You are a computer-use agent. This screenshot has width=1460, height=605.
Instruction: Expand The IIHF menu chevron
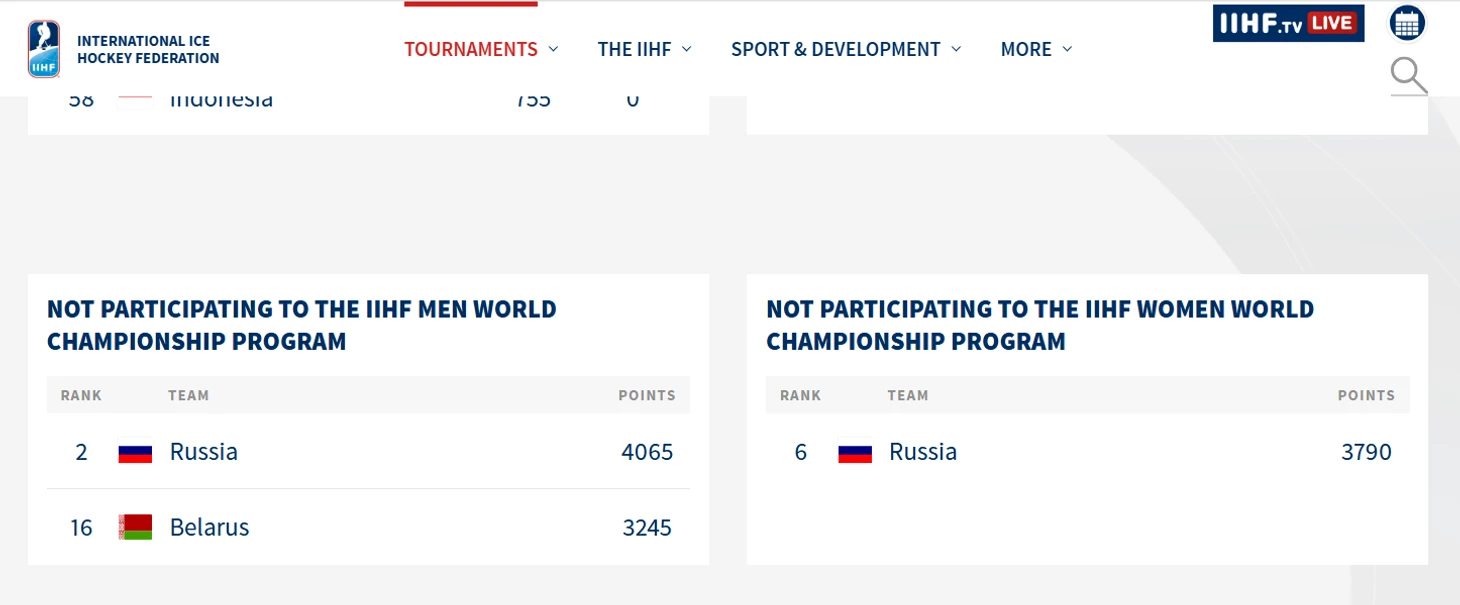[x=686, y=49]
